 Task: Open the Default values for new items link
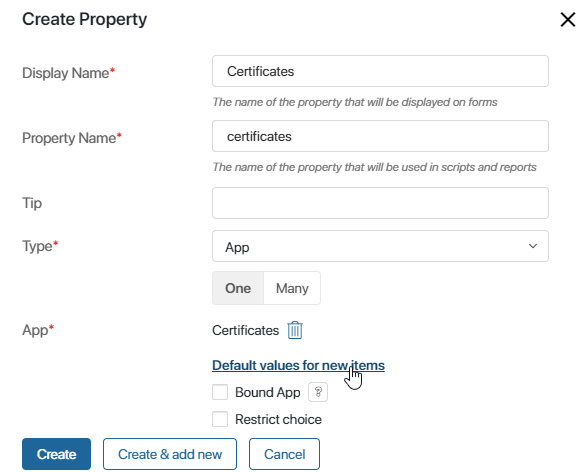(x=298, y=365)
